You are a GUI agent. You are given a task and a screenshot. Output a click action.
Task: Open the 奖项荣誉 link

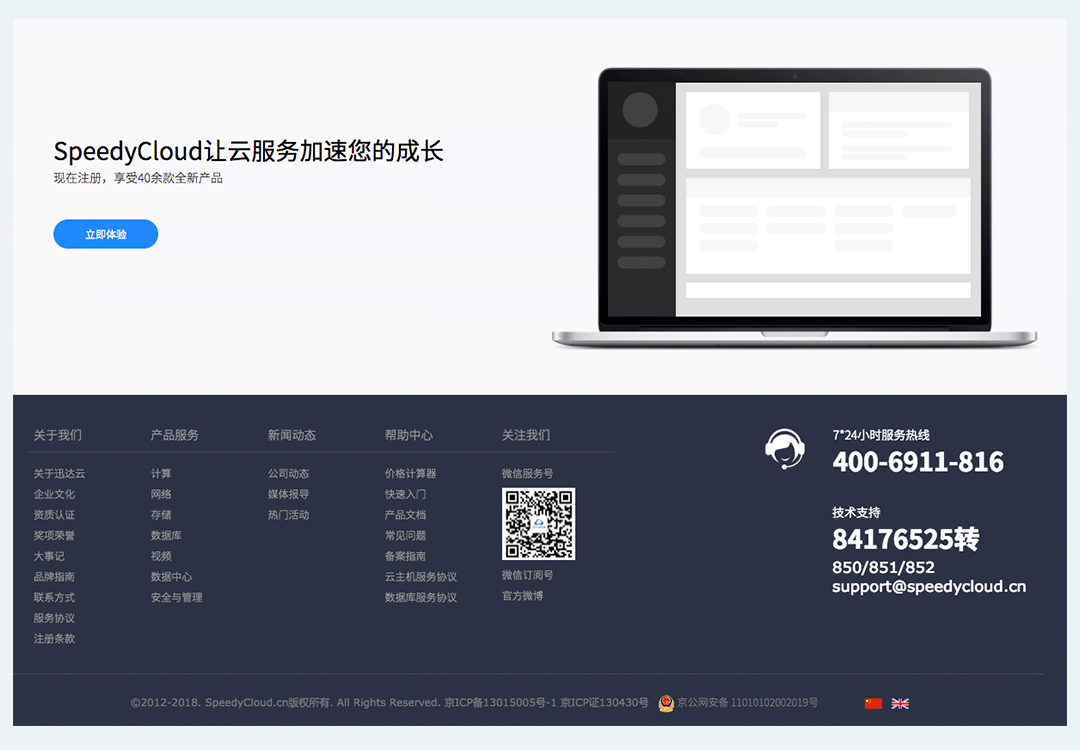[x=54, y=536]
